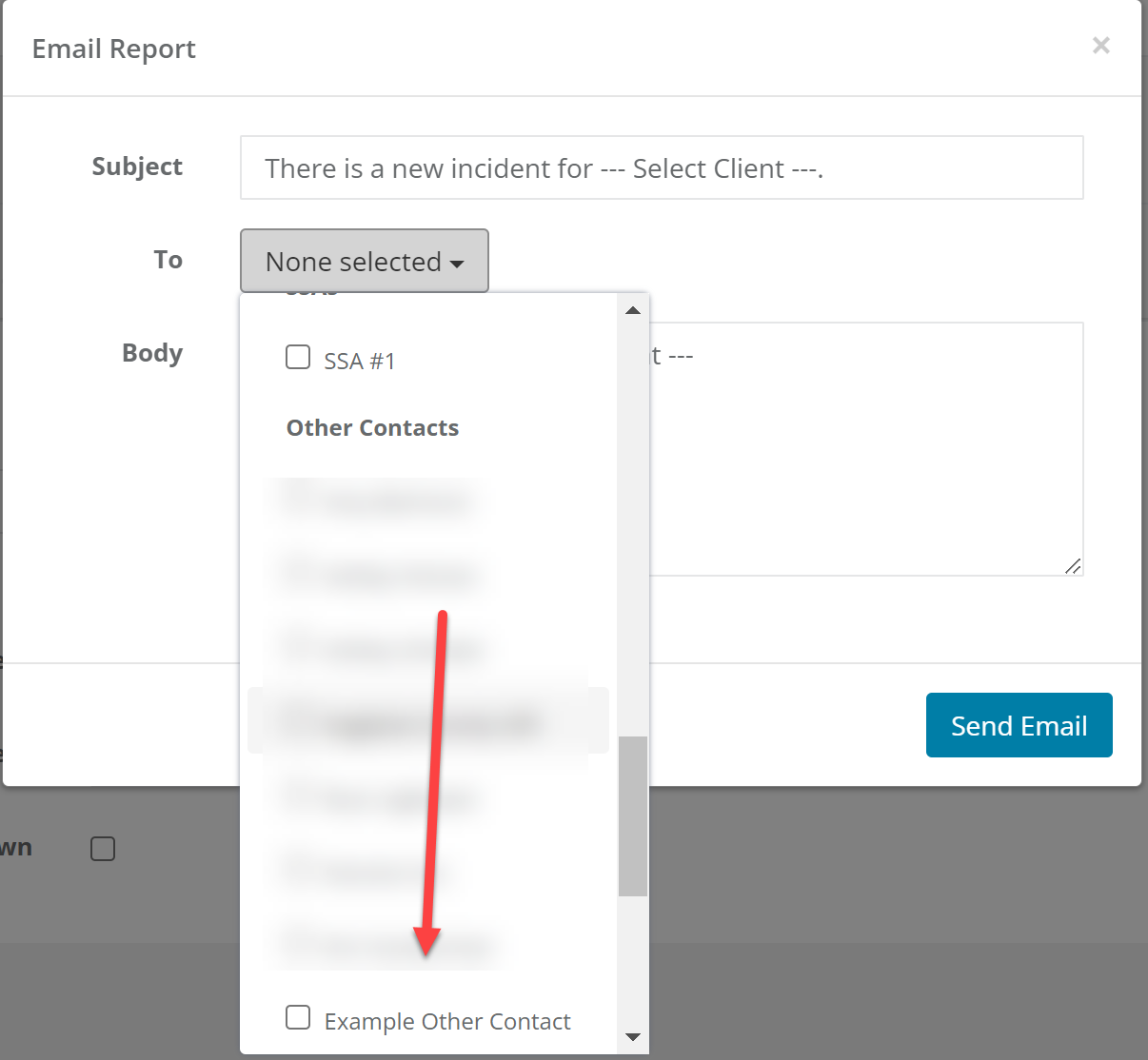Click the Email Report dialog title

(113, 49)
